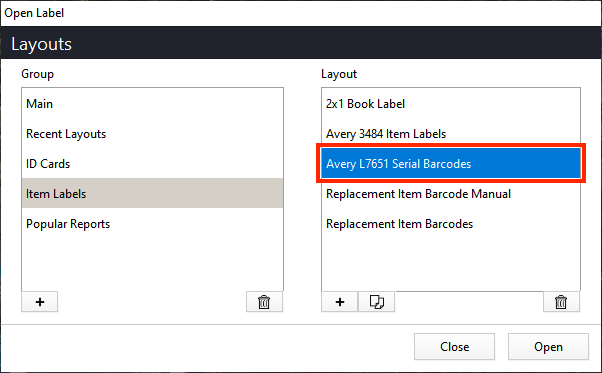This screenshot has width=602, height=373.
Task: Select the 2x1 Book Label layout
Action: pyautogui.click(x=451, y=104)
